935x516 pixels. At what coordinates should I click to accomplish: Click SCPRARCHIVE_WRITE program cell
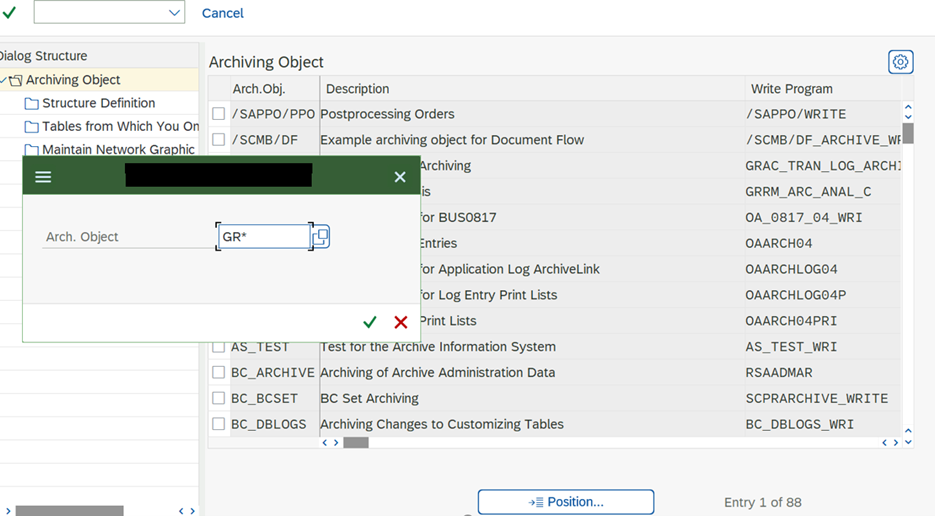816,398
